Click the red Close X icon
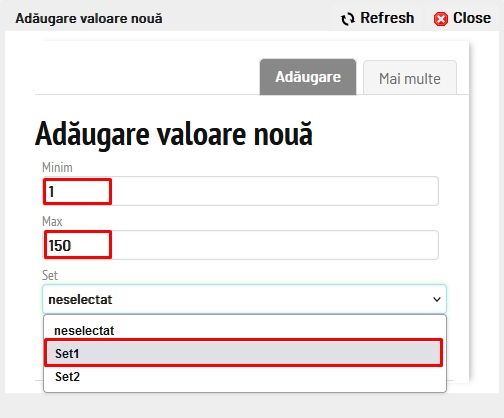The height and width of the screenshot is (418, 504). tap(441, 19)
